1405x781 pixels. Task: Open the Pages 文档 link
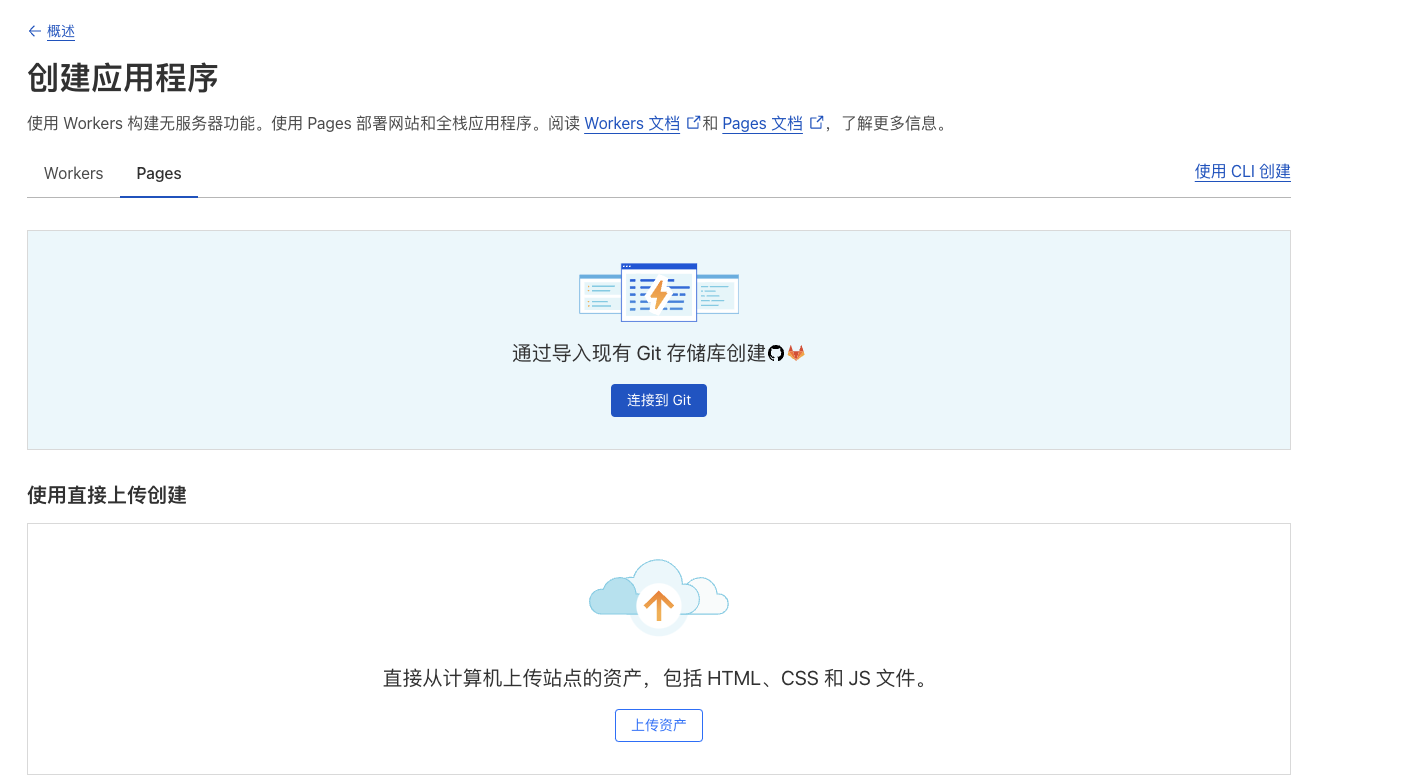coord(762,124)
